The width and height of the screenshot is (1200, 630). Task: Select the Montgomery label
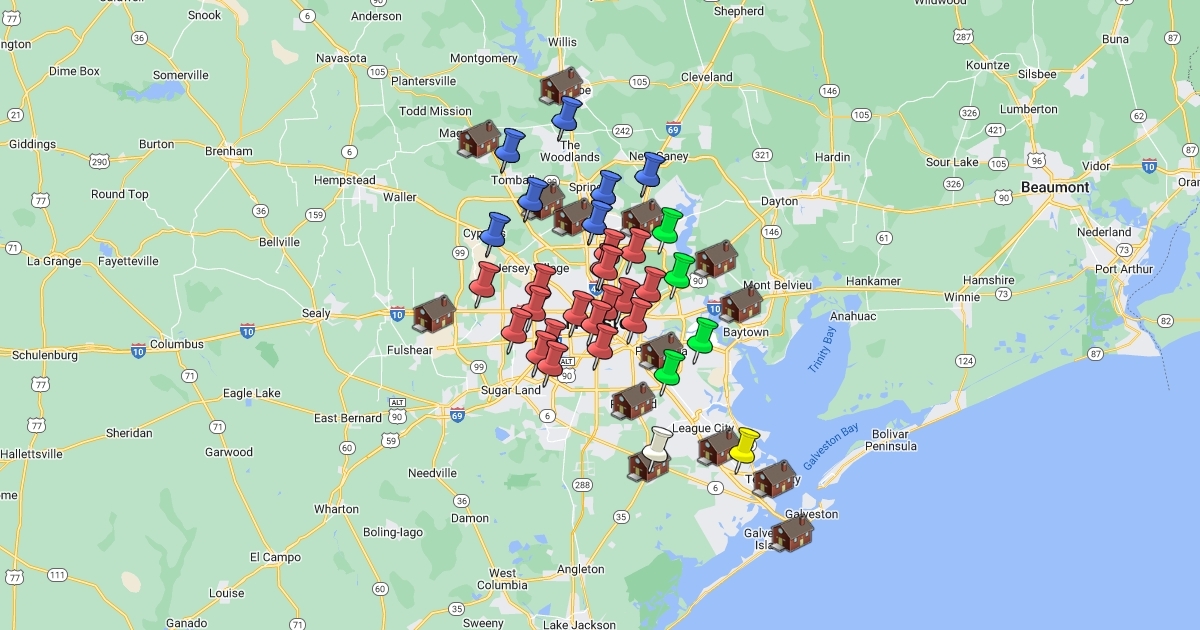(484, 58)
